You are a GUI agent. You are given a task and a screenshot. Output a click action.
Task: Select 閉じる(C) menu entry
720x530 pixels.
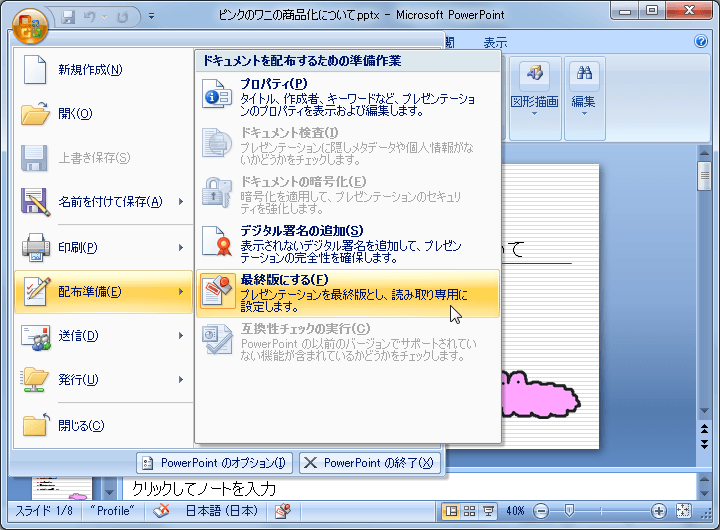(x=104, y=425)
